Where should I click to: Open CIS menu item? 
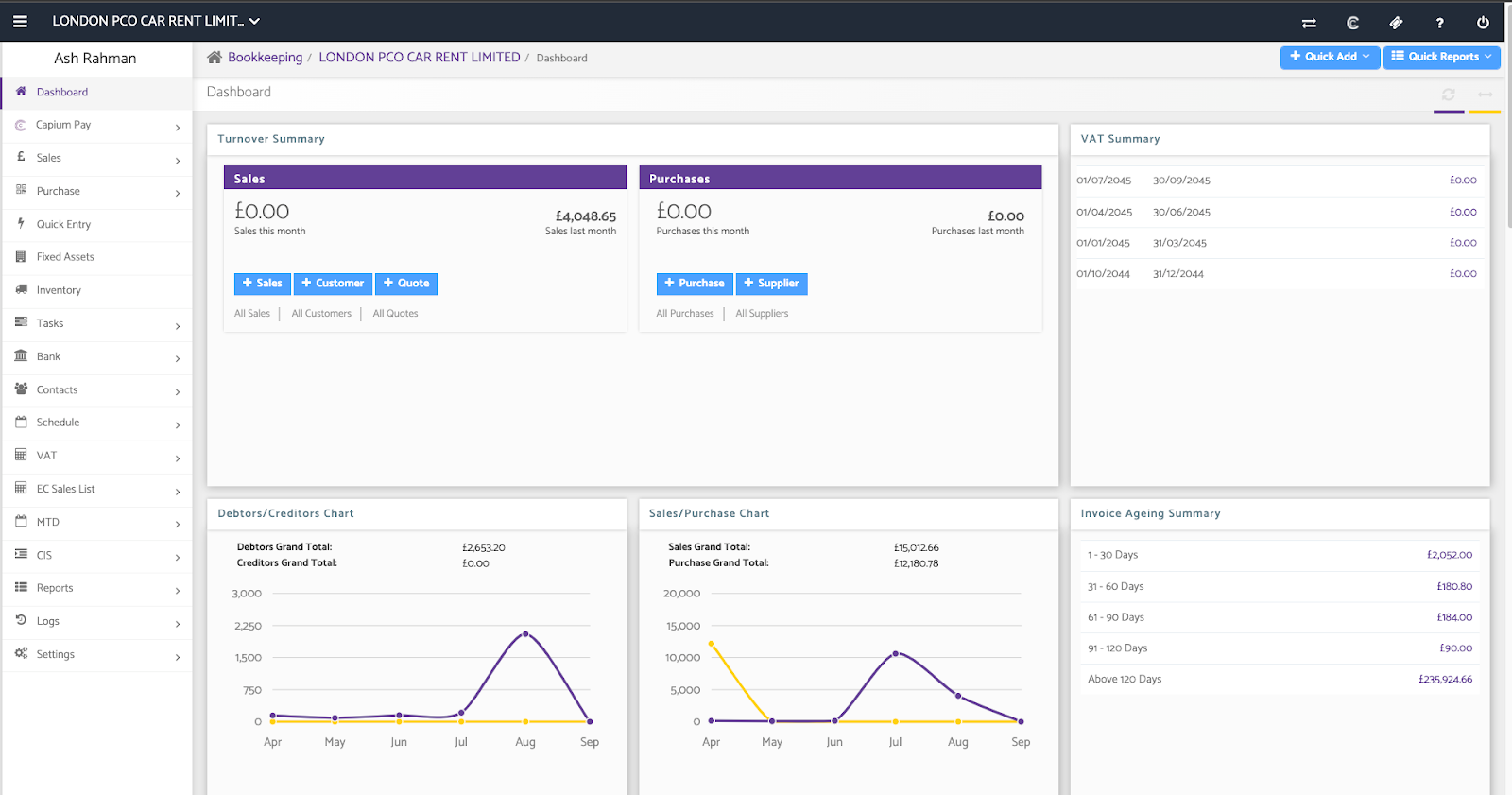pos(97,556)
